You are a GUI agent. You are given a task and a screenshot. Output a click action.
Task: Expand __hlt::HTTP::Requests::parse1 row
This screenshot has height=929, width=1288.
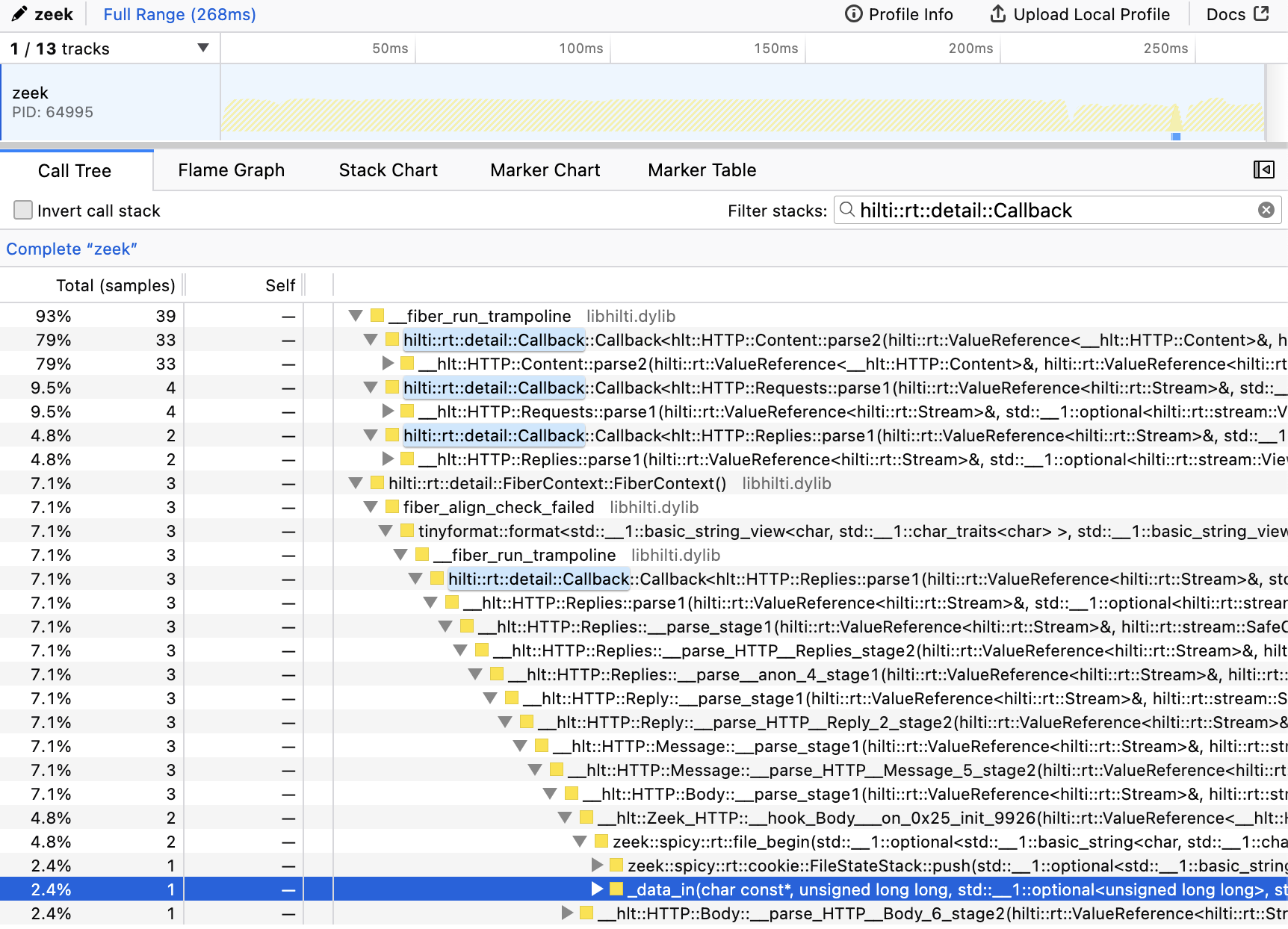tap(387, 411)
